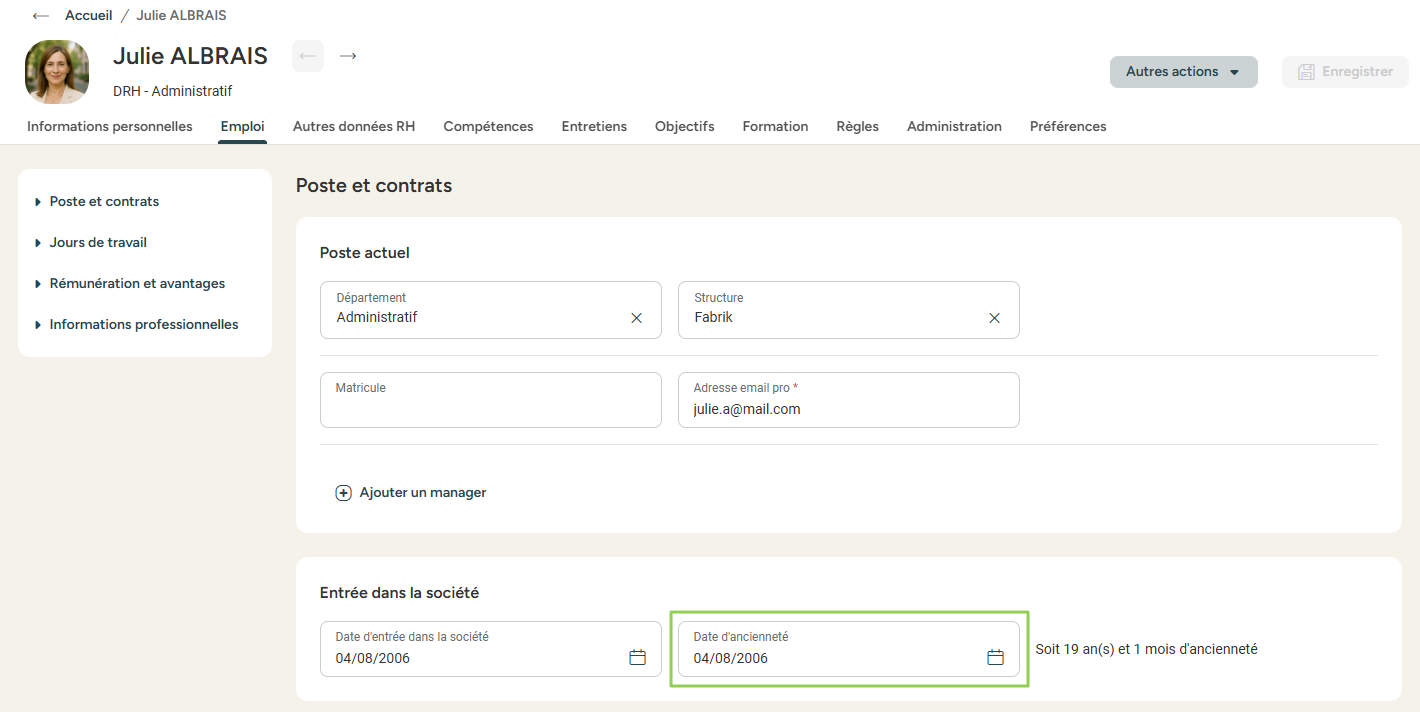Open the Compétences tab
The width and height of the screenshot is (1420, 712).
tap(488, 126)
